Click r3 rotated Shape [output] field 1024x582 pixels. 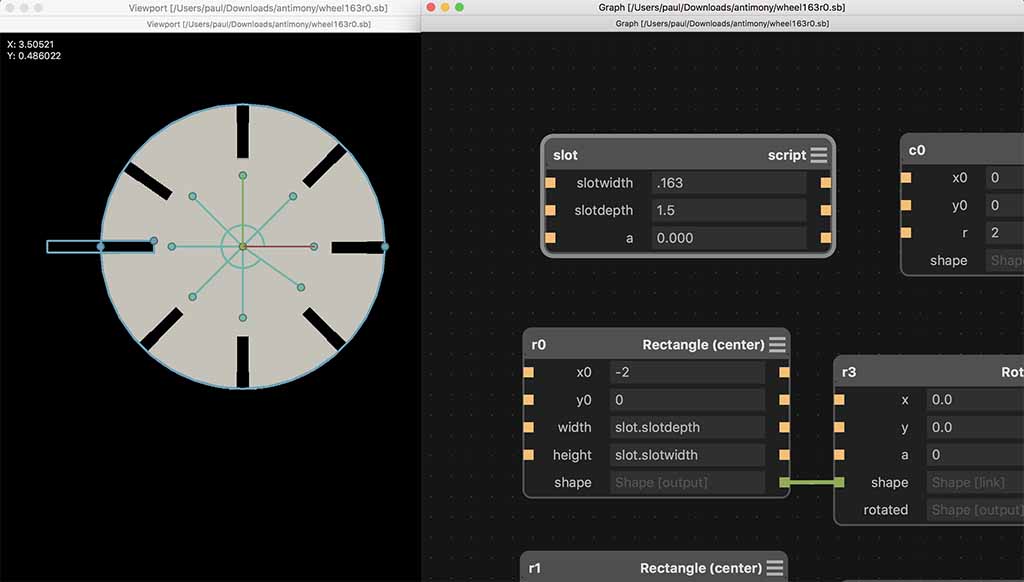[x=975, y=509]
